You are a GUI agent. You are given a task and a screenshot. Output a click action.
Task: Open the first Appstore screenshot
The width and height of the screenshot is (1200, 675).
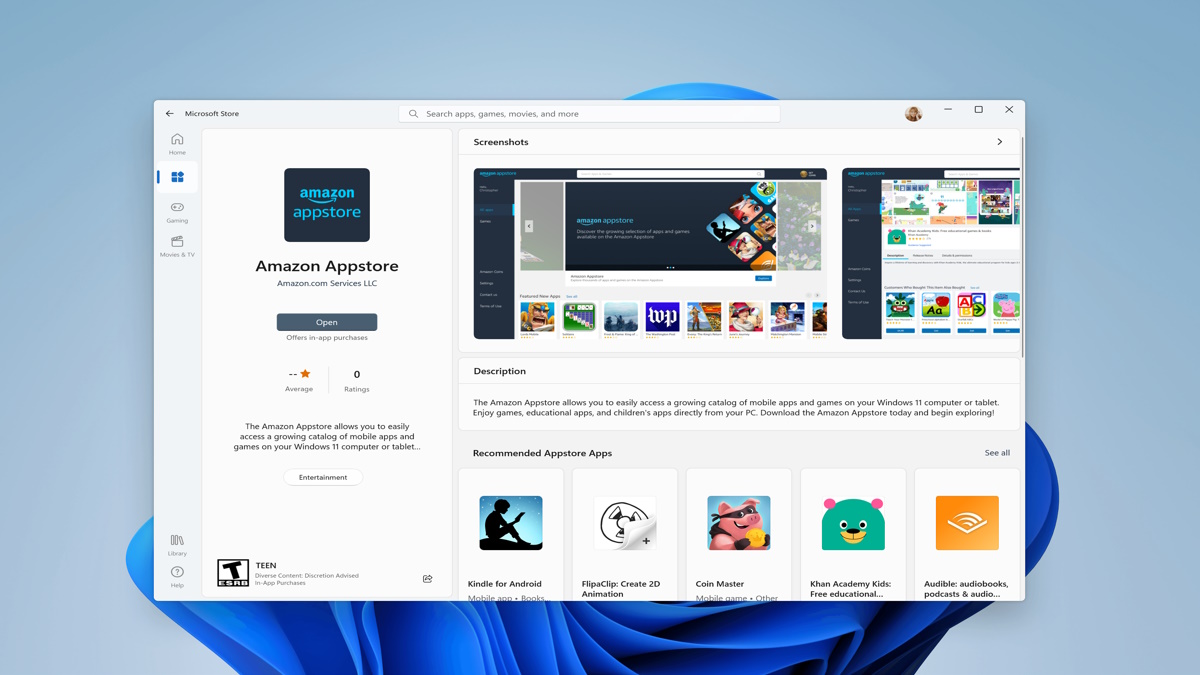tap(650, 254)
